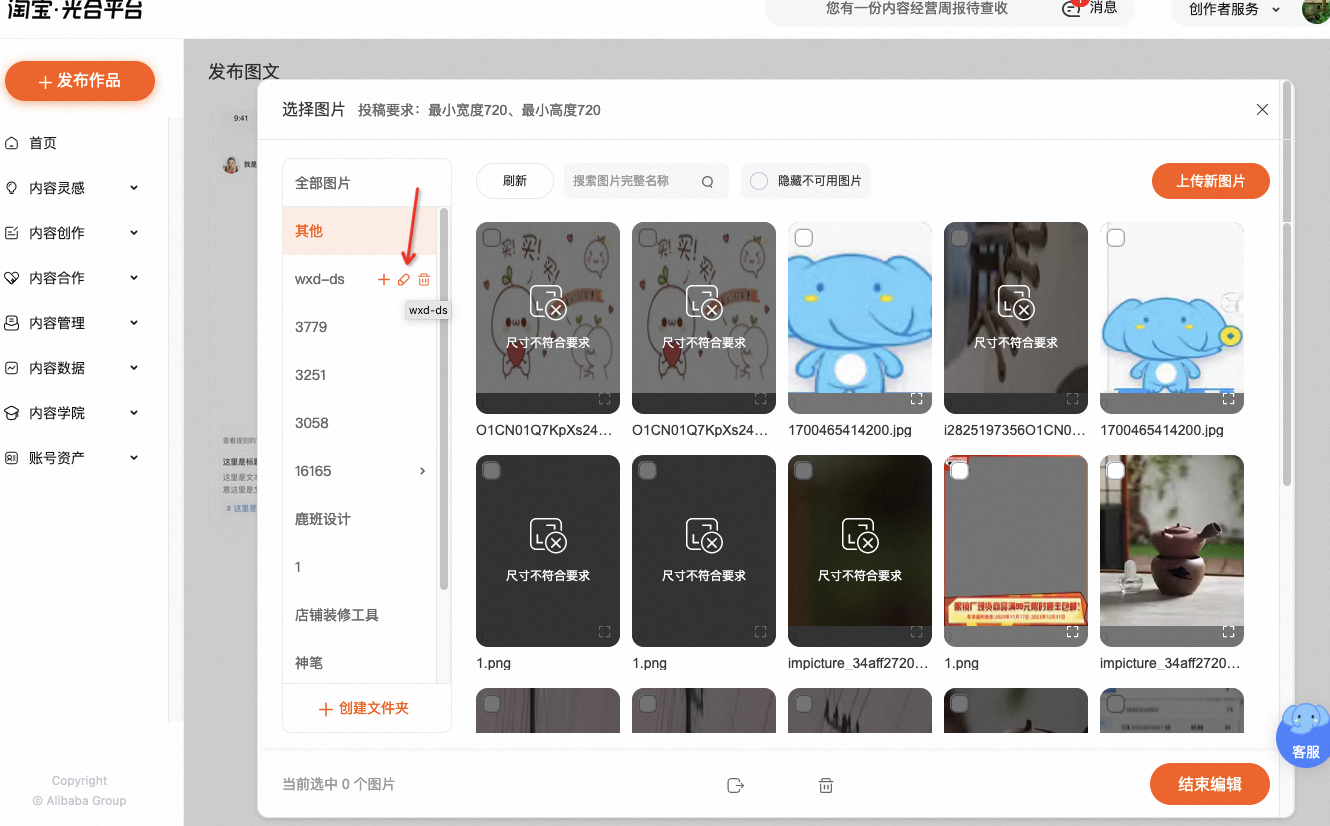This screenshot has width=1330, height=826.
Task: Expand the 内容管理 menu chevron
Action: click(134, 323)
